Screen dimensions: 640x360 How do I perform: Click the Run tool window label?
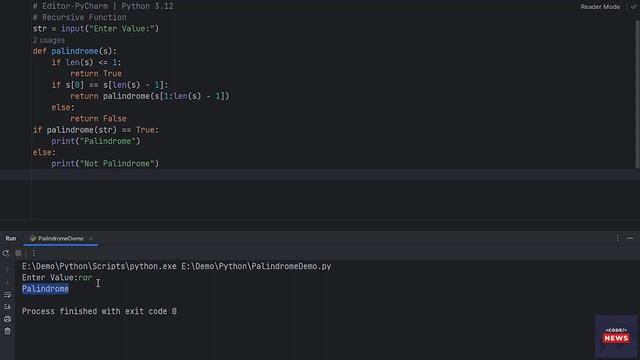point(11,238)
